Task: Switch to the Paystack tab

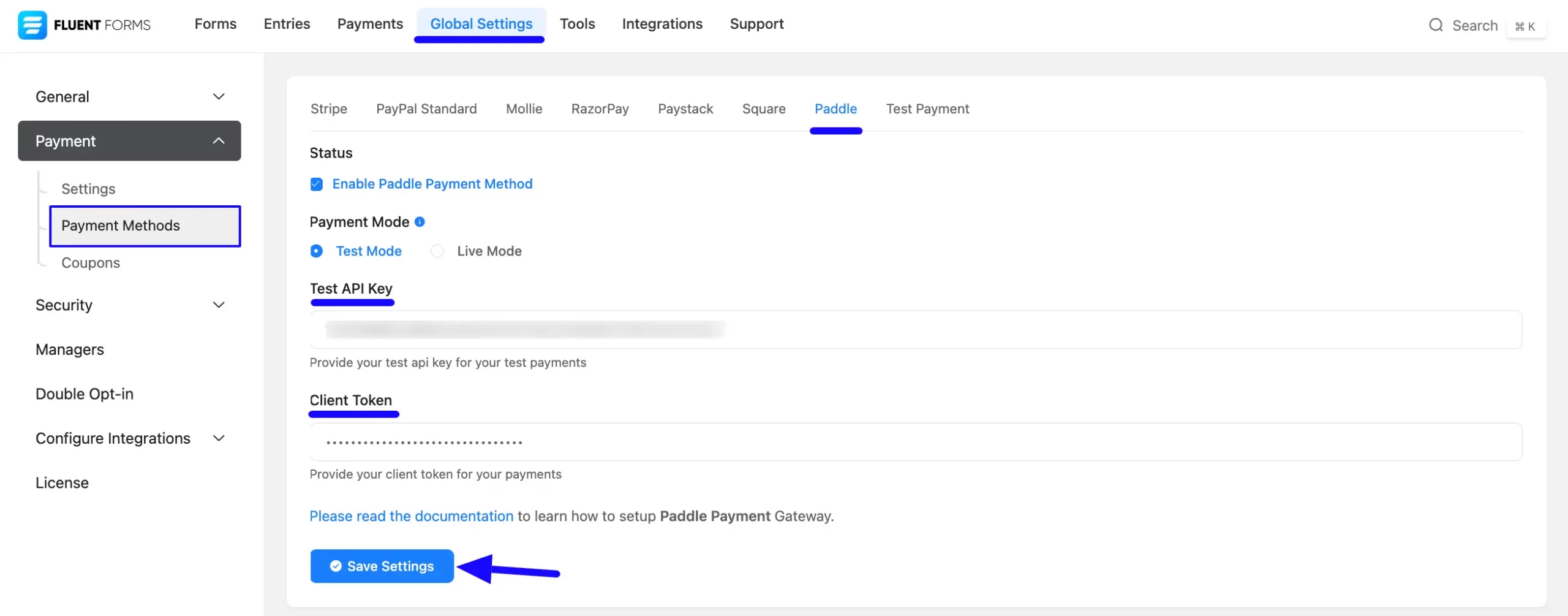Action: pos(685,109)
